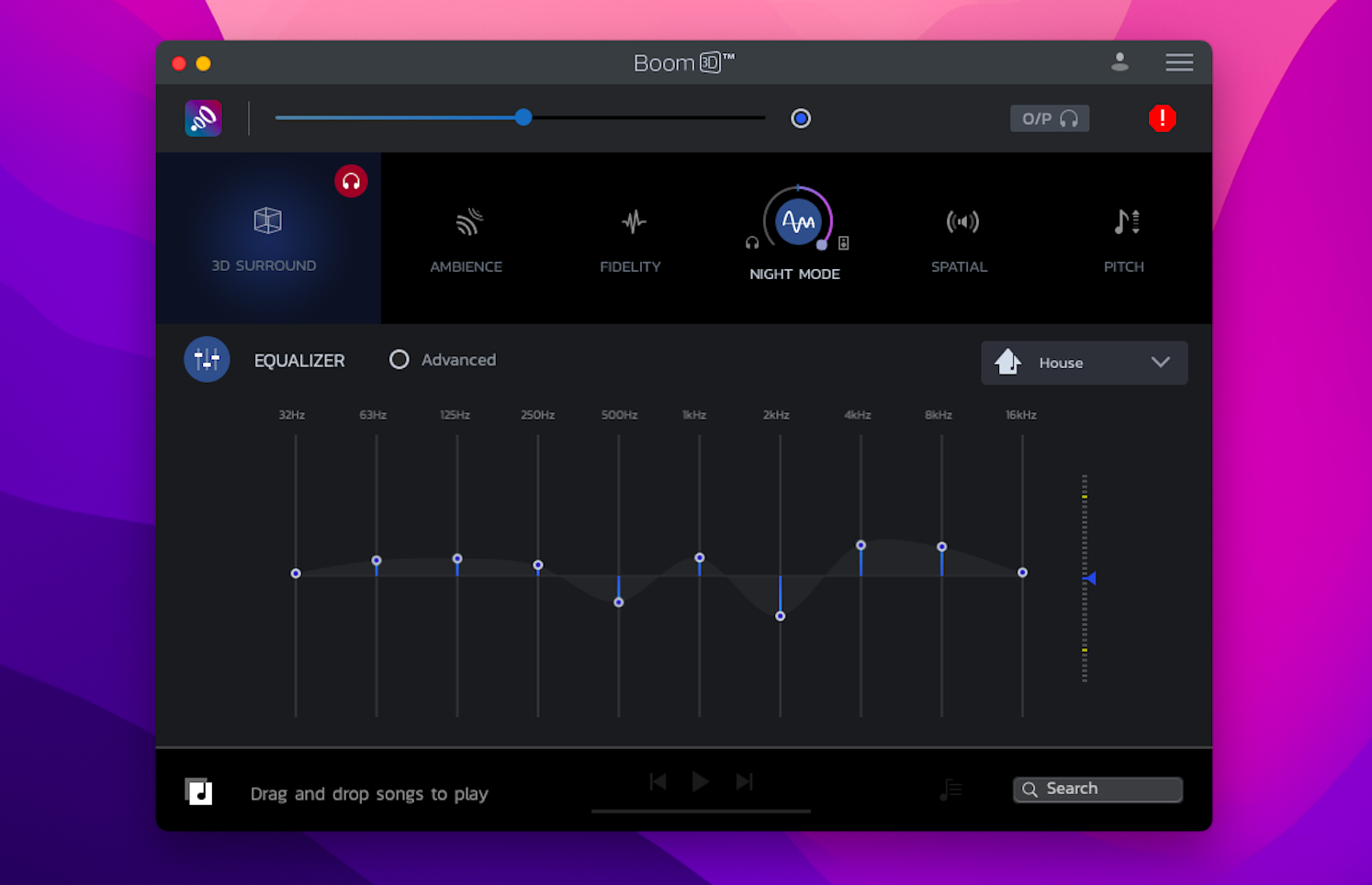Toggle the Night Mode effect icon
This screenshot has width=1372, height=885.
click(797, 222)
